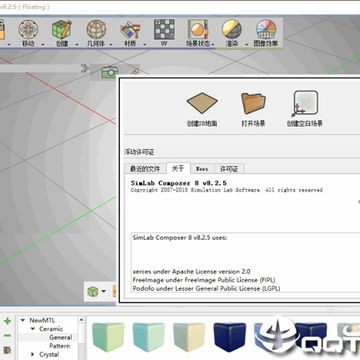Select the Ceramic tree label
The width and height of the screenshot is (360, 360).
coord(51,329)
